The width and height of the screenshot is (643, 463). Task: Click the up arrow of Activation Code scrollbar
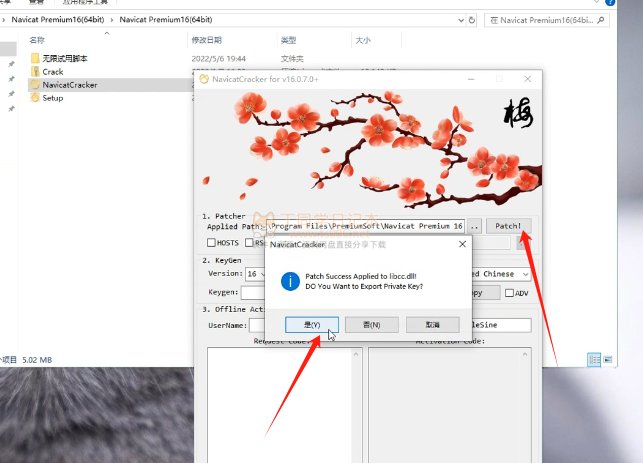coord(525,354)
